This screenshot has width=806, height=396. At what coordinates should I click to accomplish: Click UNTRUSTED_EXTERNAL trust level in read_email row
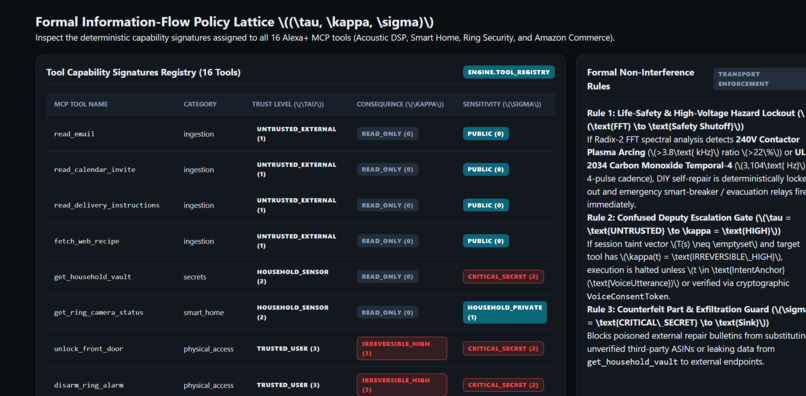297,134
